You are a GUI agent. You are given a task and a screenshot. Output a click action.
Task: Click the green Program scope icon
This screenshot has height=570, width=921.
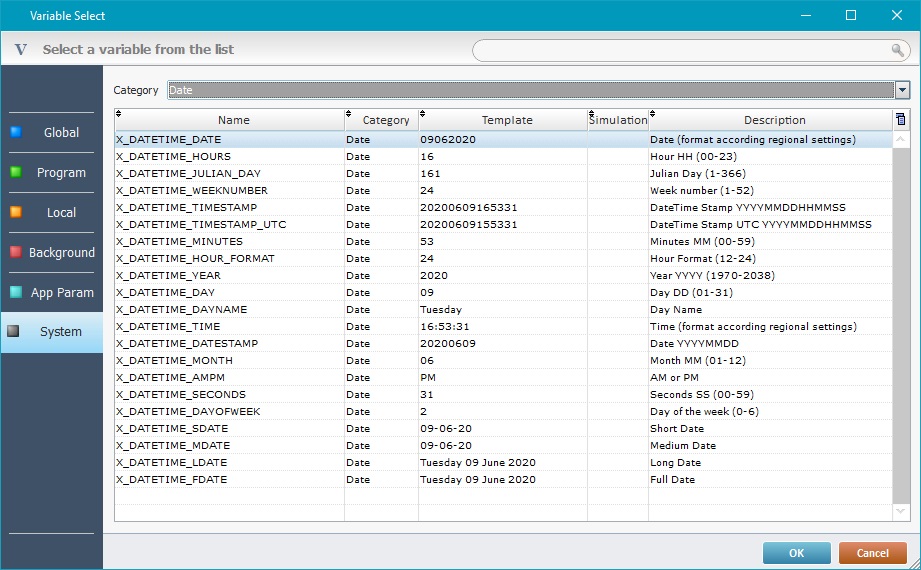(x=15, y=171)
